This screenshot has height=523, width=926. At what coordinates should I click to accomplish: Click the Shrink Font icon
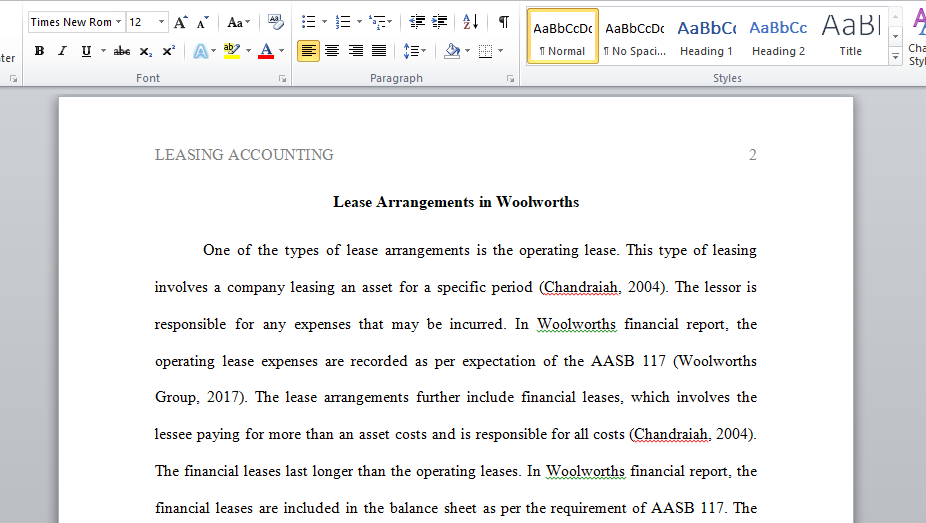pyautogui.click(x=203, y=22)
